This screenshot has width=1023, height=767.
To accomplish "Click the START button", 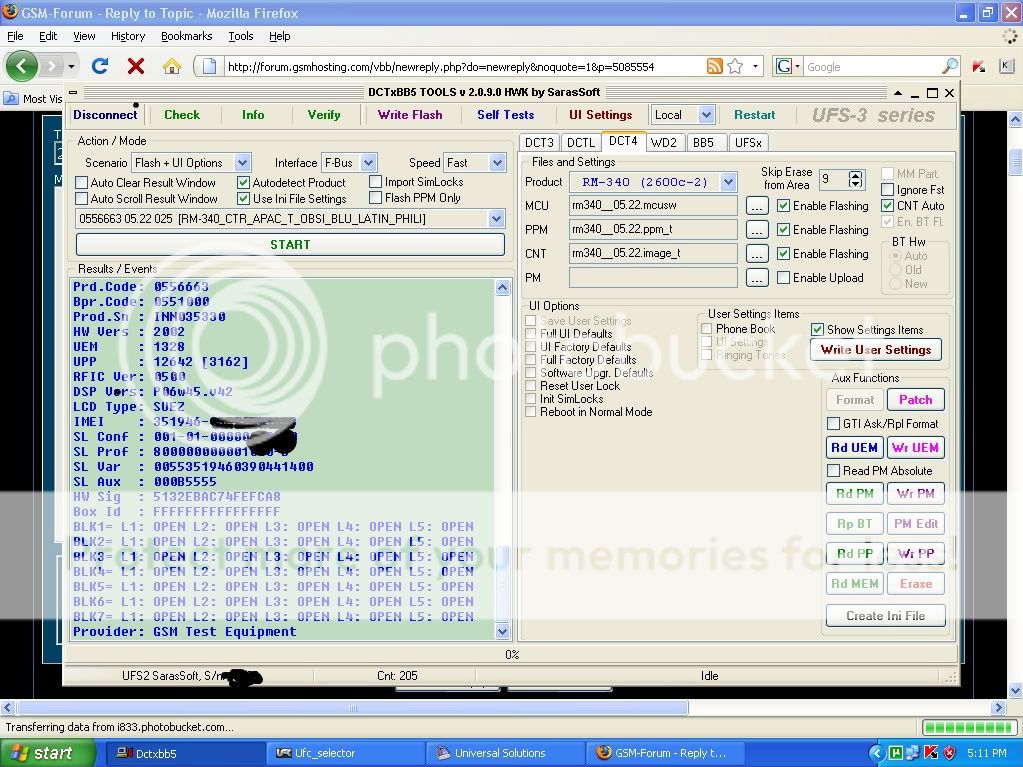I will 290,245.
